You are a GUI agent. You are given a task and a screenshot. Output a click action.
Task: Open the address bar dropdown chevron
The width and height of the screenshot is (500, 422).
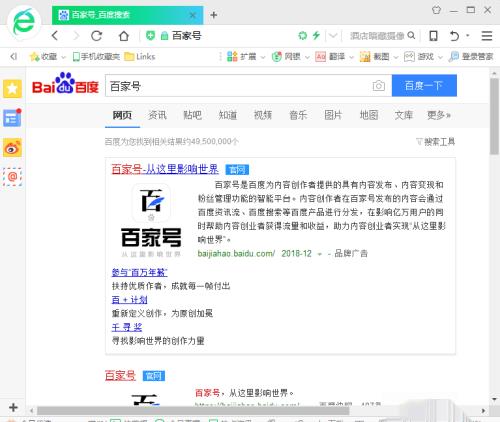pos(333,36)
